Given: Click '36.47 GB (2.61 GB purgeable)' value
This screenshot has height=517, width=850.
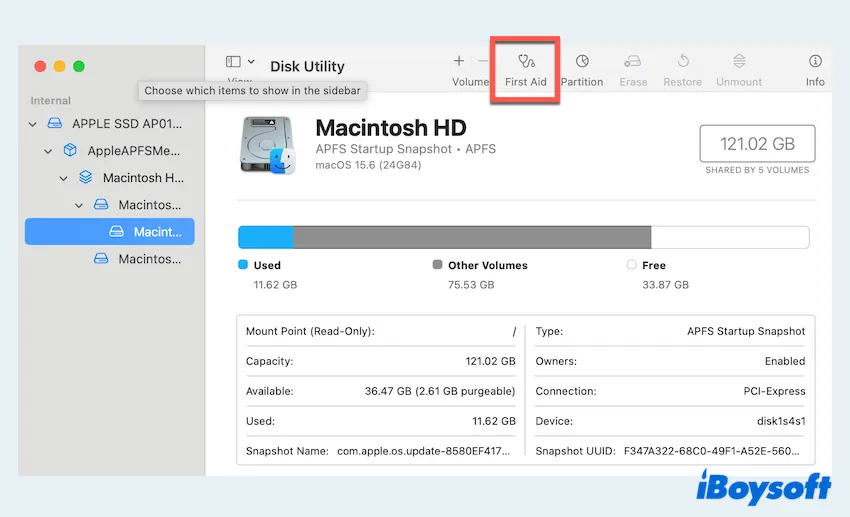Looking at the screenshot, I should [x=440, y=391].
